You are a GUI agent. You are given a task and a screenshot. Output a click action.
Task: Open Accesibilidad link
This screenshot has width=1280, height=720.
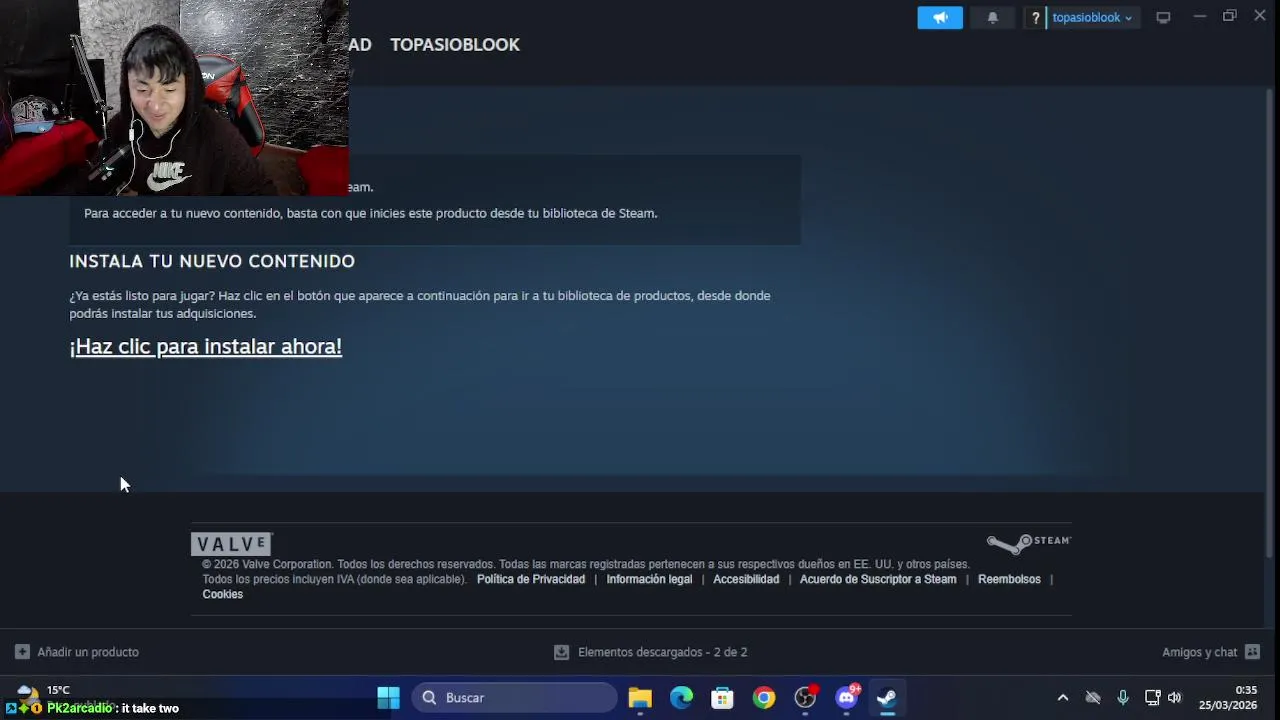pos(746,579)
